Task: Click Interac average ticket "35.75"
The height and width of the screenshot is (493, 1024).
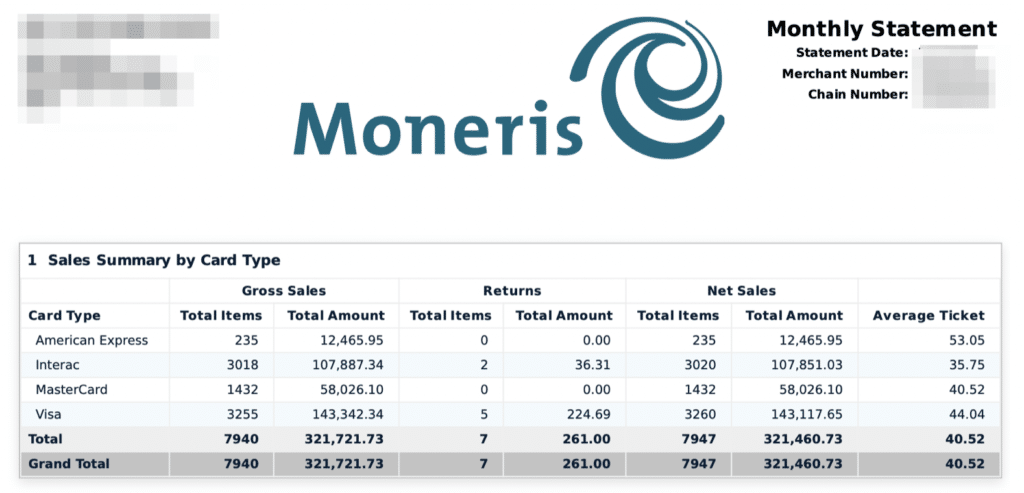Action: pos(968,365)
